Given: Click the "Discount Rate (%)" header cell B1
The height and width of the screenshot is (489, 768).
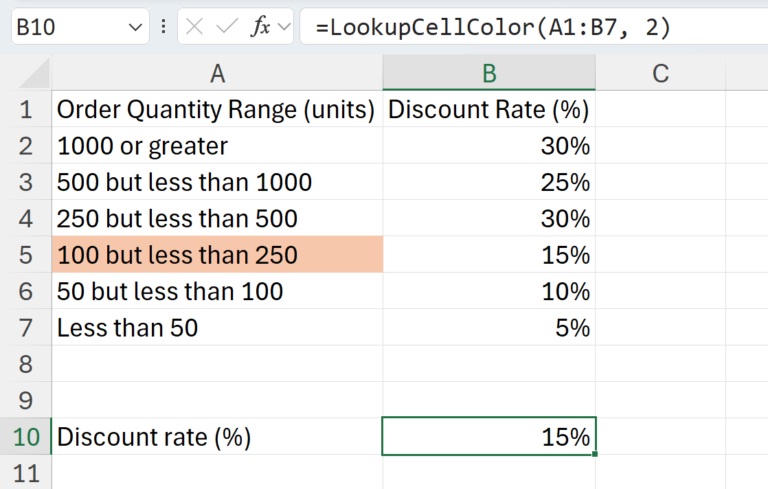Looking at the screenshot, I should pos(489,109).
